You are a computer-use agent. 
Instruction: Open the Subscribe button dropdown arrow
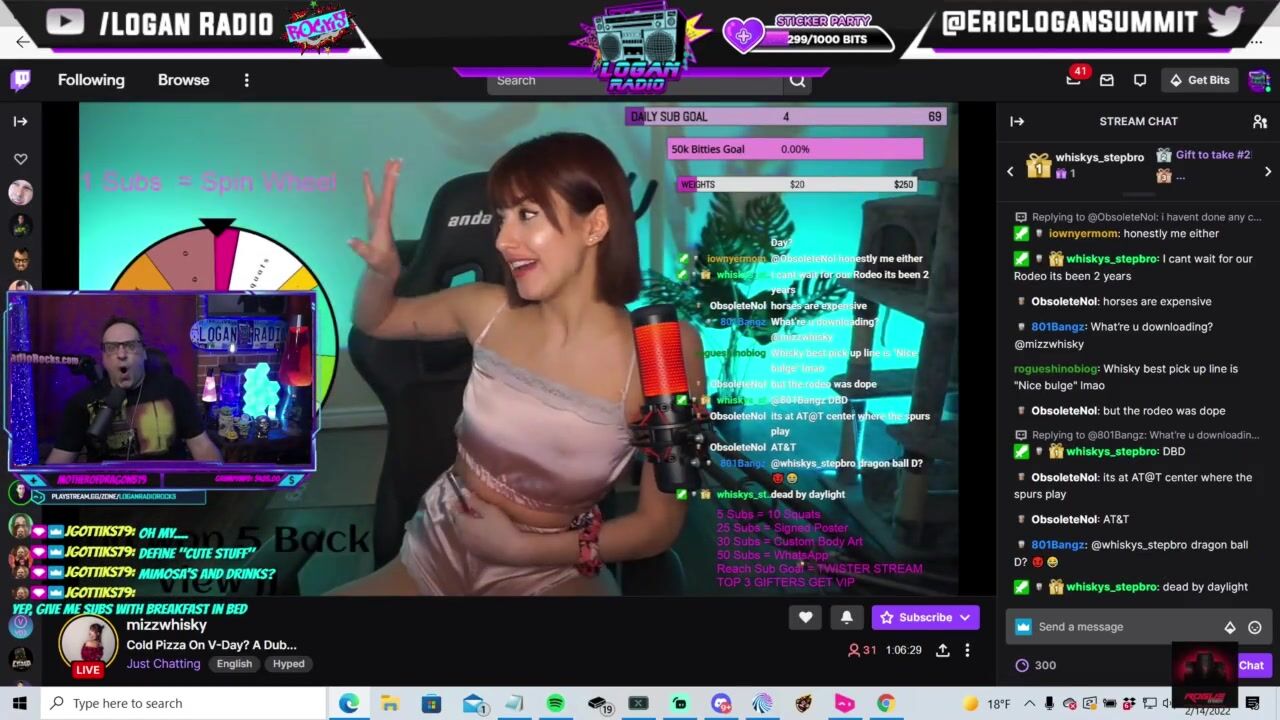click(965, 617)
